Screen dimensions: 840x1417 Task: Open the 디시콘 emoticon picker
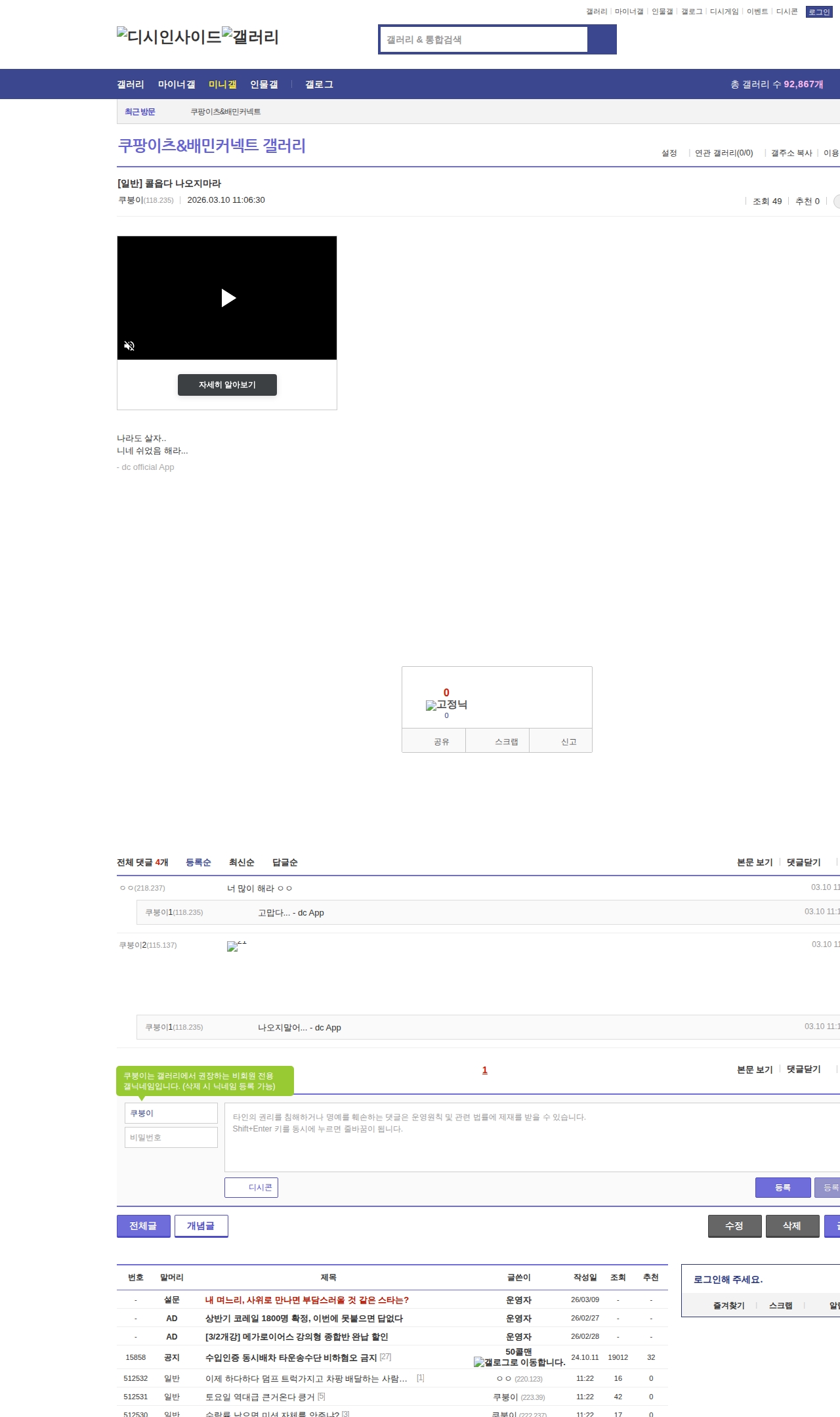tap(251, 1187)
